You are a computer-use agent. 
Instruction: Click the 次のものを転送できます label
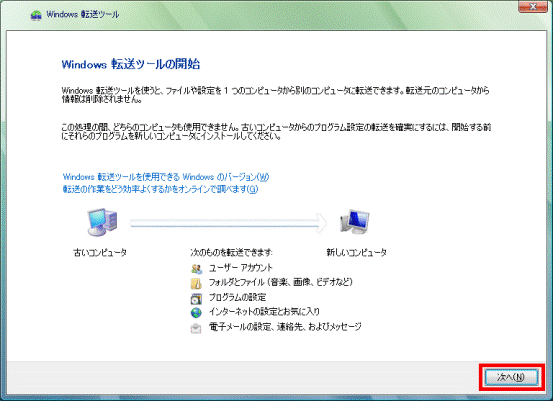[x=231, y=253]
